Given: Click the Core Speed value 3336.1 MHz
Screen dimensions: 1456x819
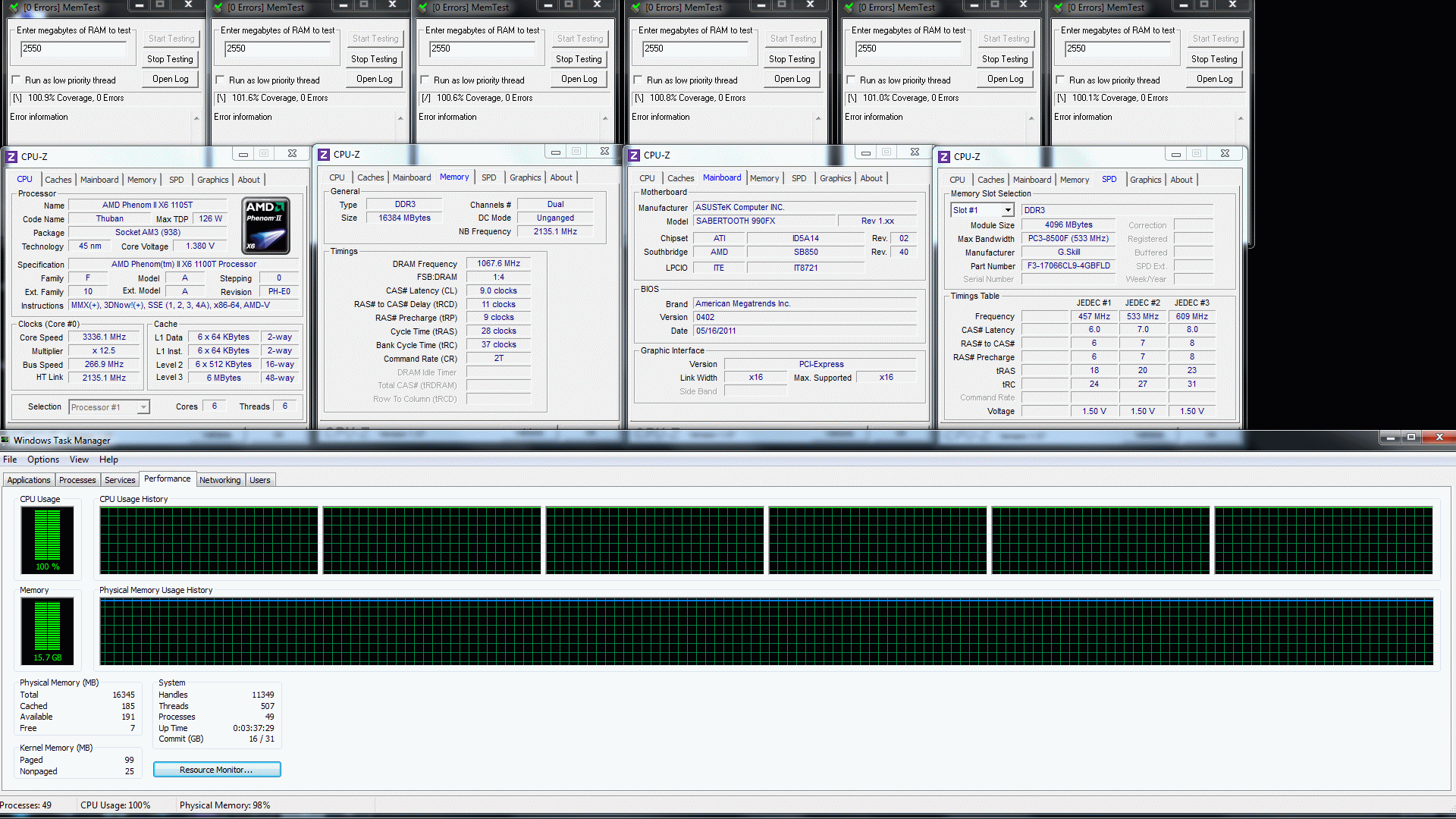Looking at the screenshot, I should tap(105, 337).
